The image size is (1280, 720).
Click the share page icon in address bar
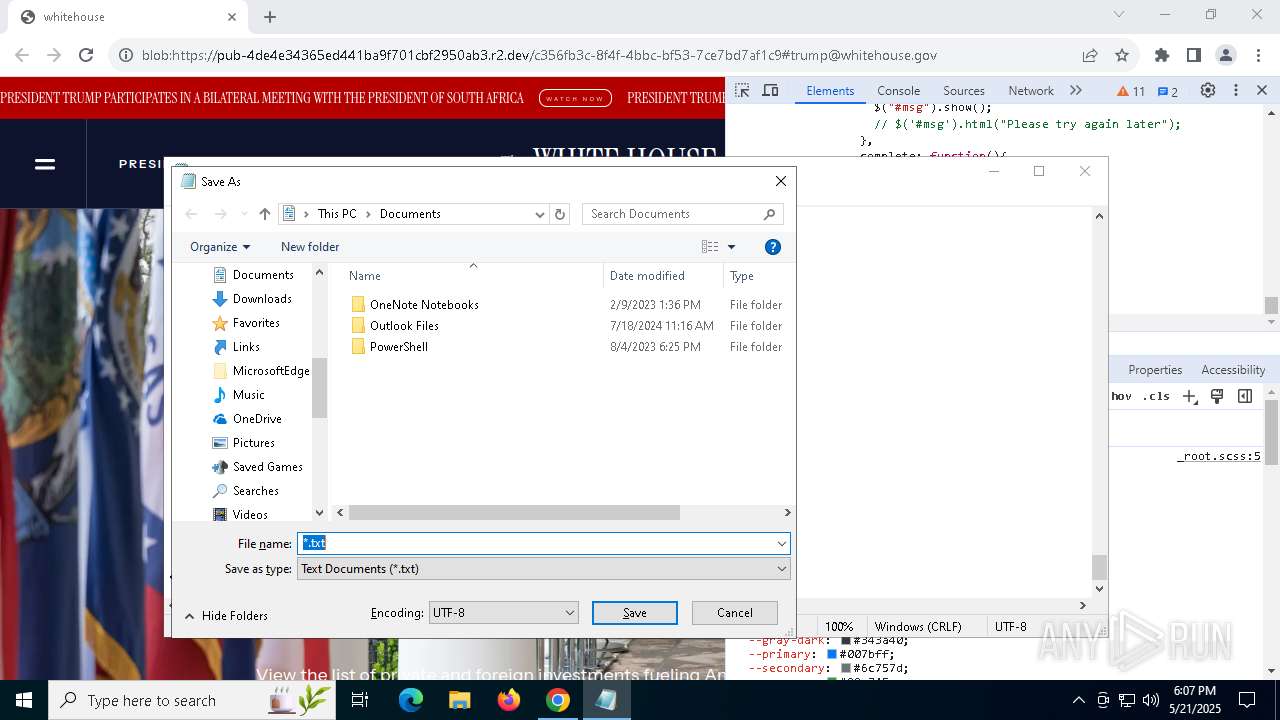pos(1090,56)
